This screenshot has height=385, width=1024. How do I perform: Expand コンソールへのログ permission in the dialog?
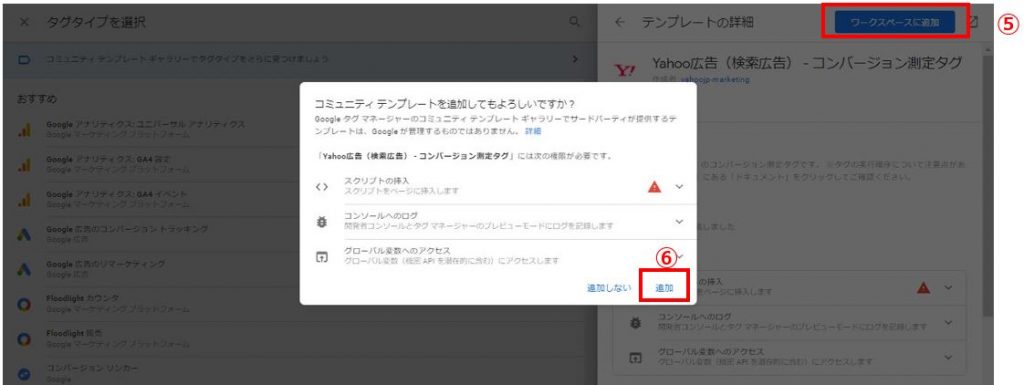679,222
